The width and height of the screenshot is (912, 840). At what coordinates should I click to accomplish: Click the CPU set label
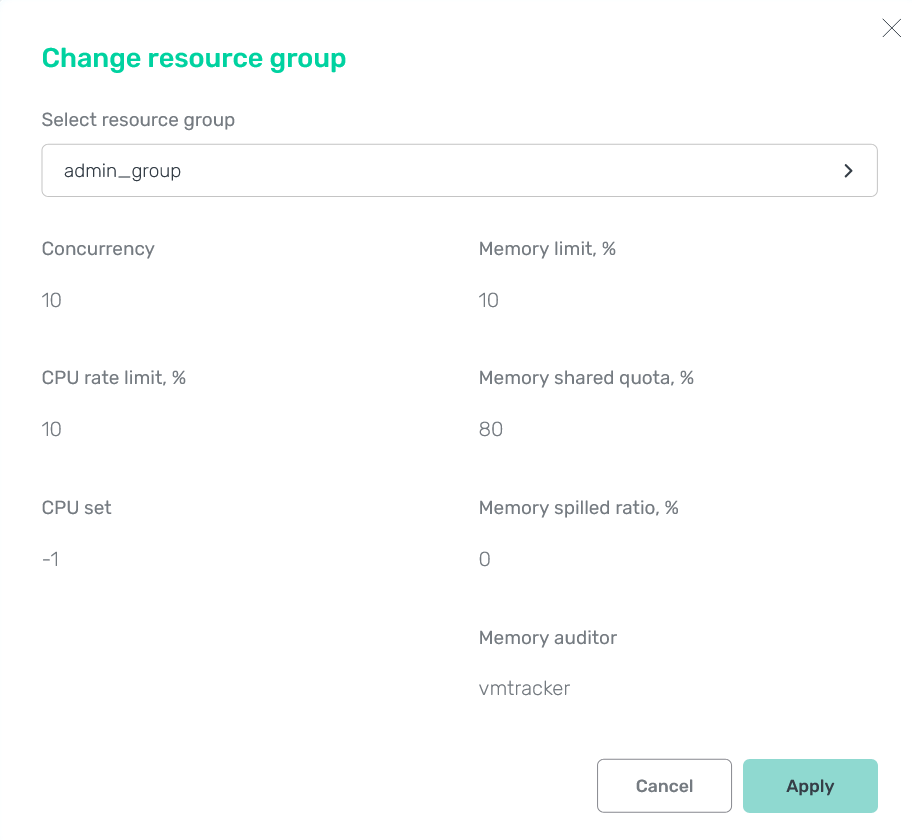pyautogui.click(x=76, y=507)
